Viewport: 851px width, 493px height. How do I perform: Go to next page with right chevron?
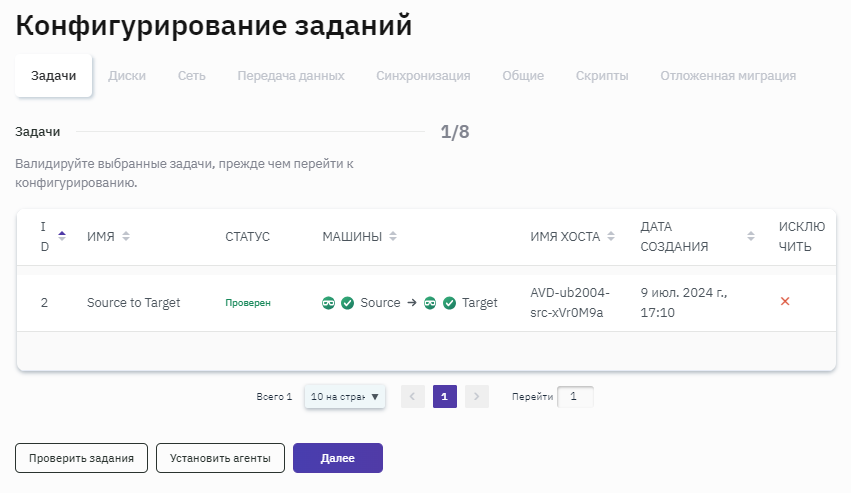coord(477,397)
